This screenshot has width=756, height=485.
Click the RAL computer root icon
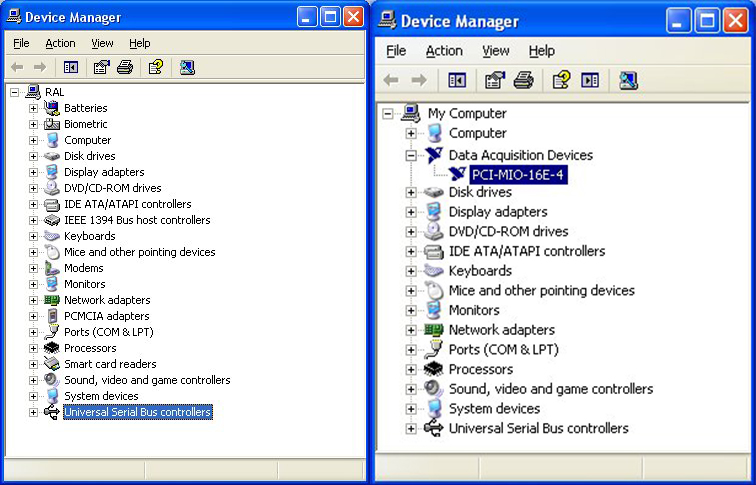point(33,92)
